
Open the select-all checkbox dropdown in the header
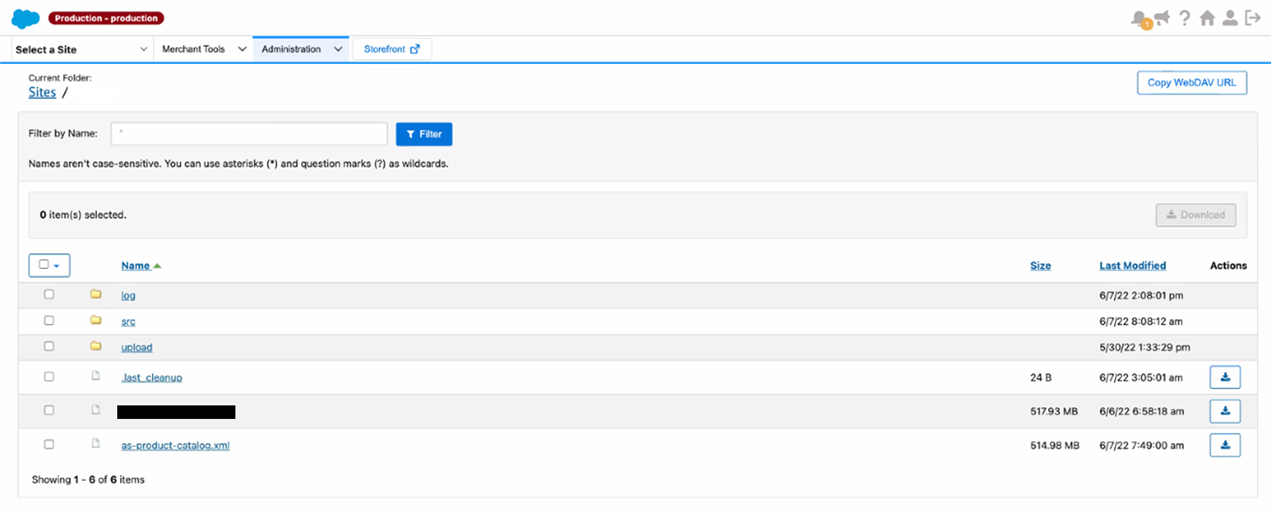click(49, 266)
